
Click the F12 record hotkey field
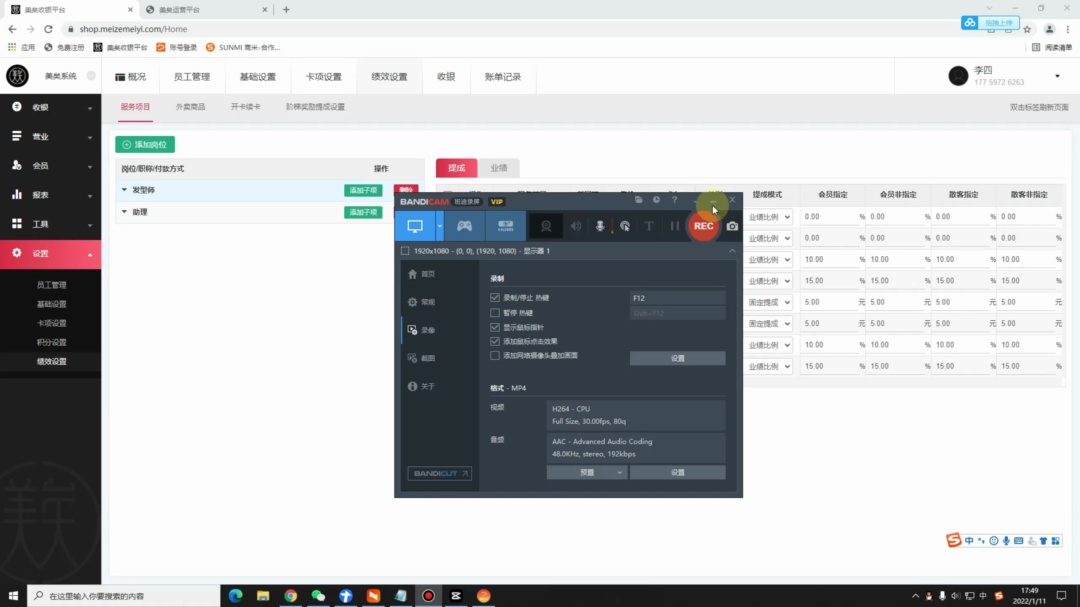click(x=677, y=298)
